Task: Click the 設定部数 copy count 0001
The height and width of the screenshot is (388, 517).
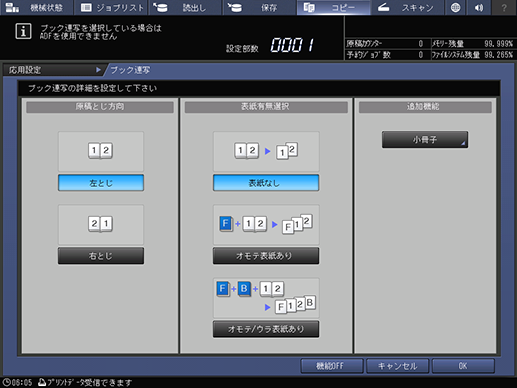Action: click(x=292, y=45)
